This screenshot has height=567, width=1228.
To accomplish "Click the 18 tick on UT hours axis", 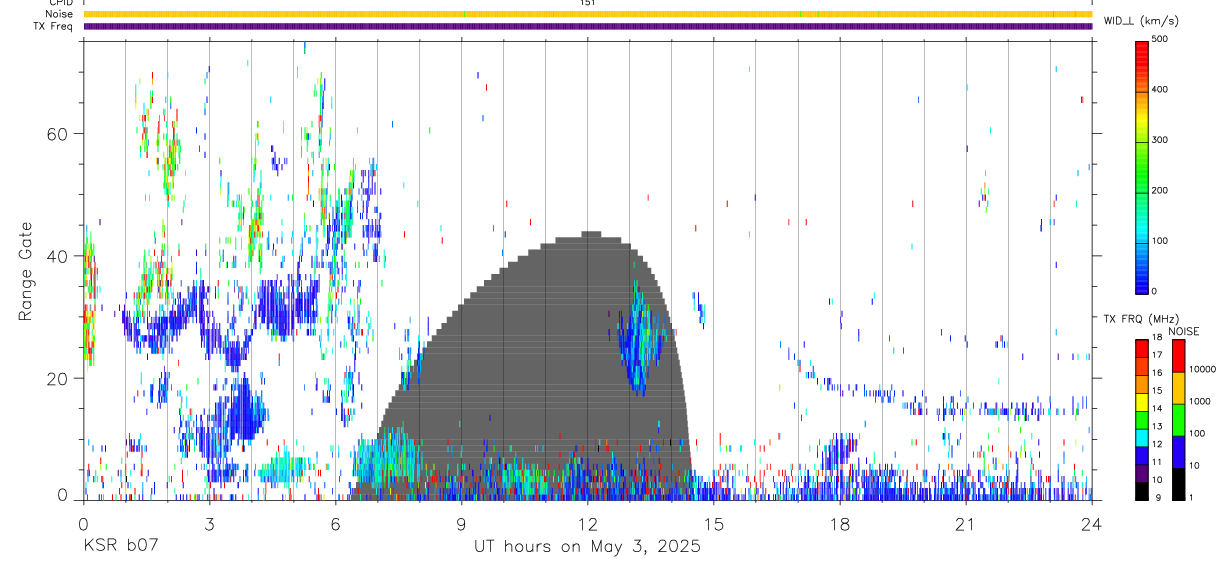I will pos(839,525).
